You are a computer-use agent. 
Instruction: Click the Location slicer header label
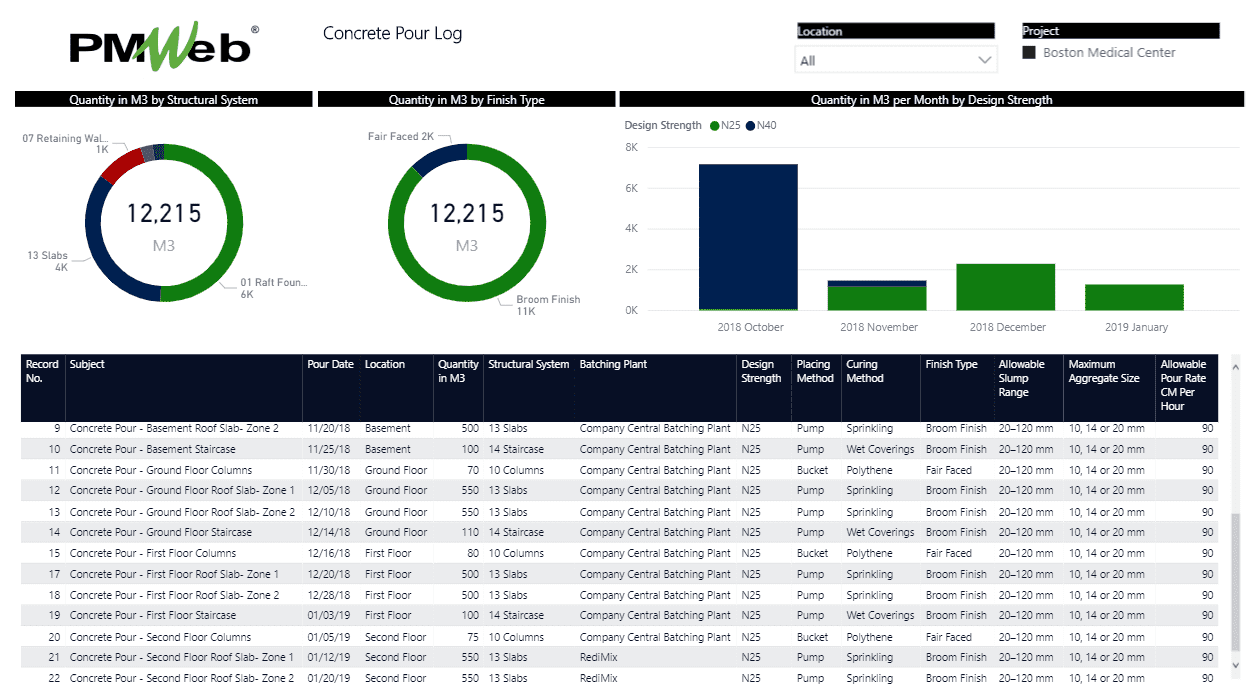pyautogui.click(x=820, y=31)
